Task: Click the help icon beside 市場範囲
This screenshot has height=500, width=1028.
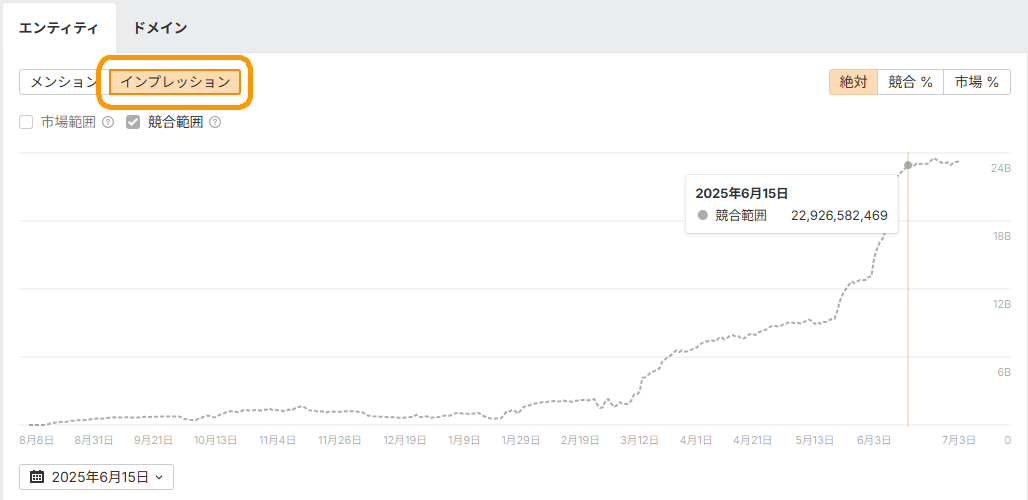Action: [x=108, y=123]
